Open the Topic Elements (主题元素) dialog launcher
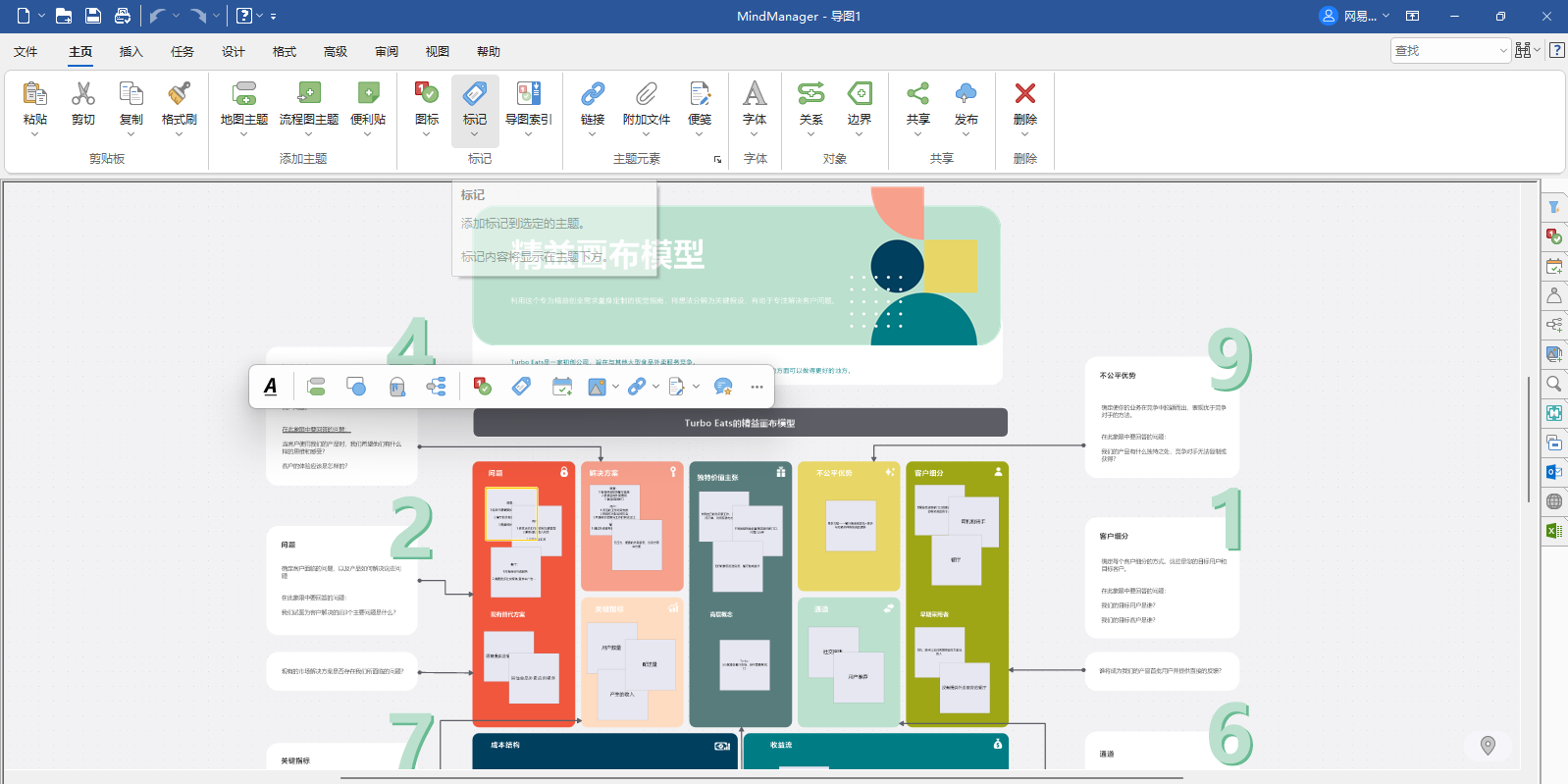This screenshot has width=1568, height=784. [717, 159]
